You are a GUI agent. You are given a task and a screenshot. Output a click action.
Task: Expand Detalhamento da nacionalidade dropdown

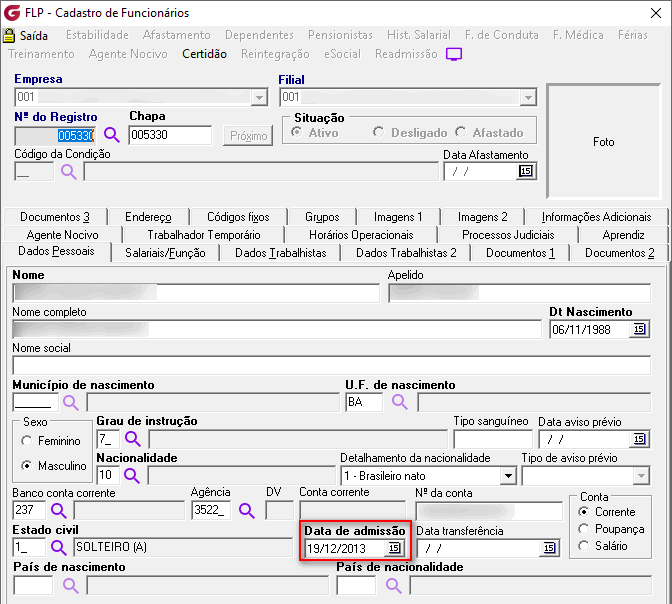pos(508,475)
